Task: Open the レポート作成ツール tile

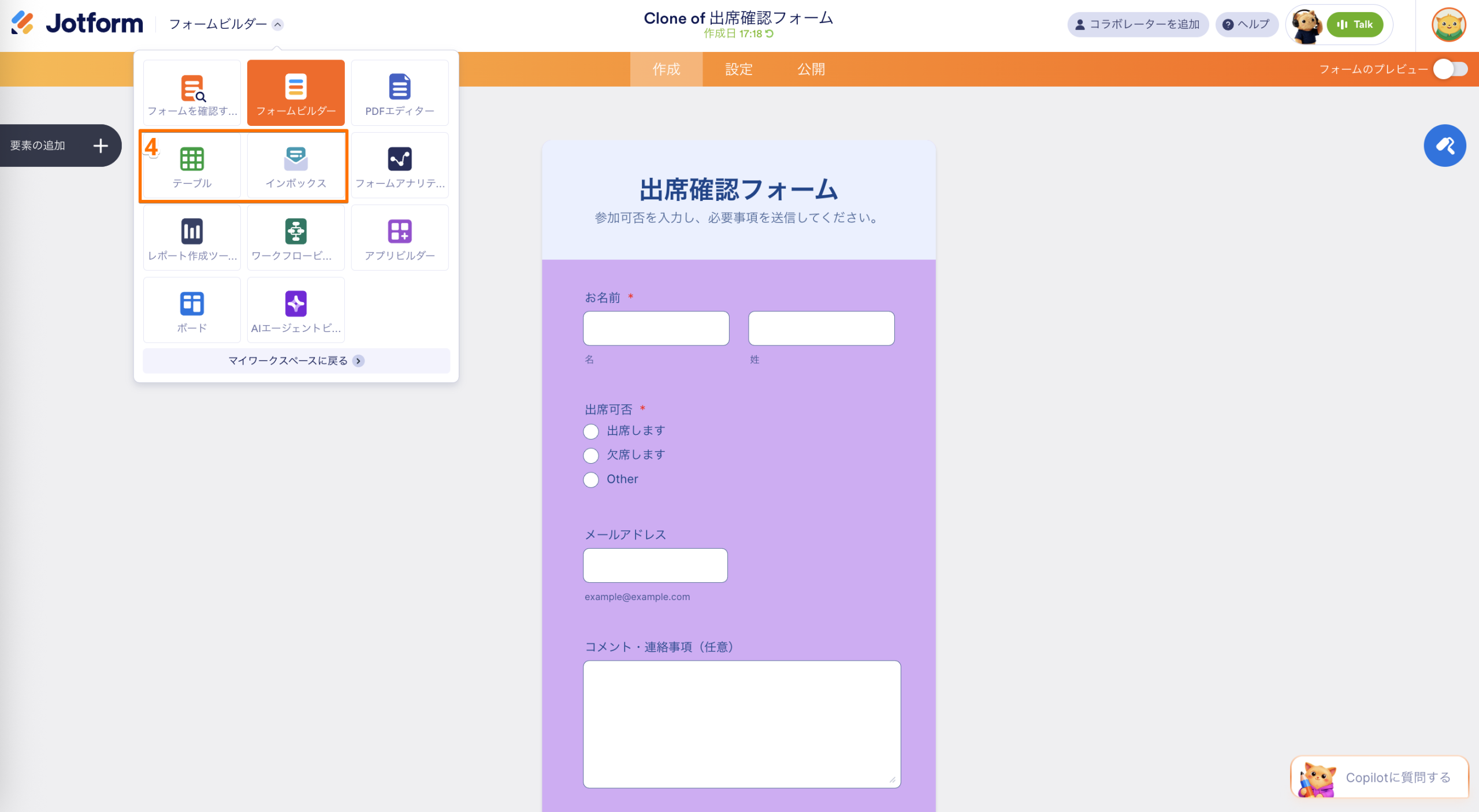Action: tap(192, 238)
